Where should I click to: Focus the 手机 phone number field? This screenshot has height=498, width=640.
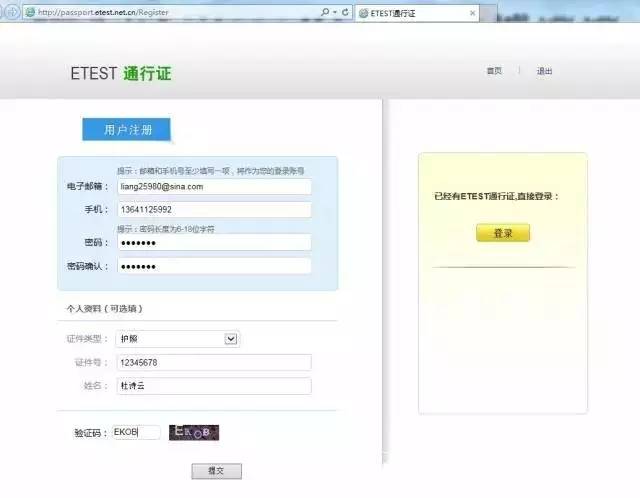(x=214, y=210)
